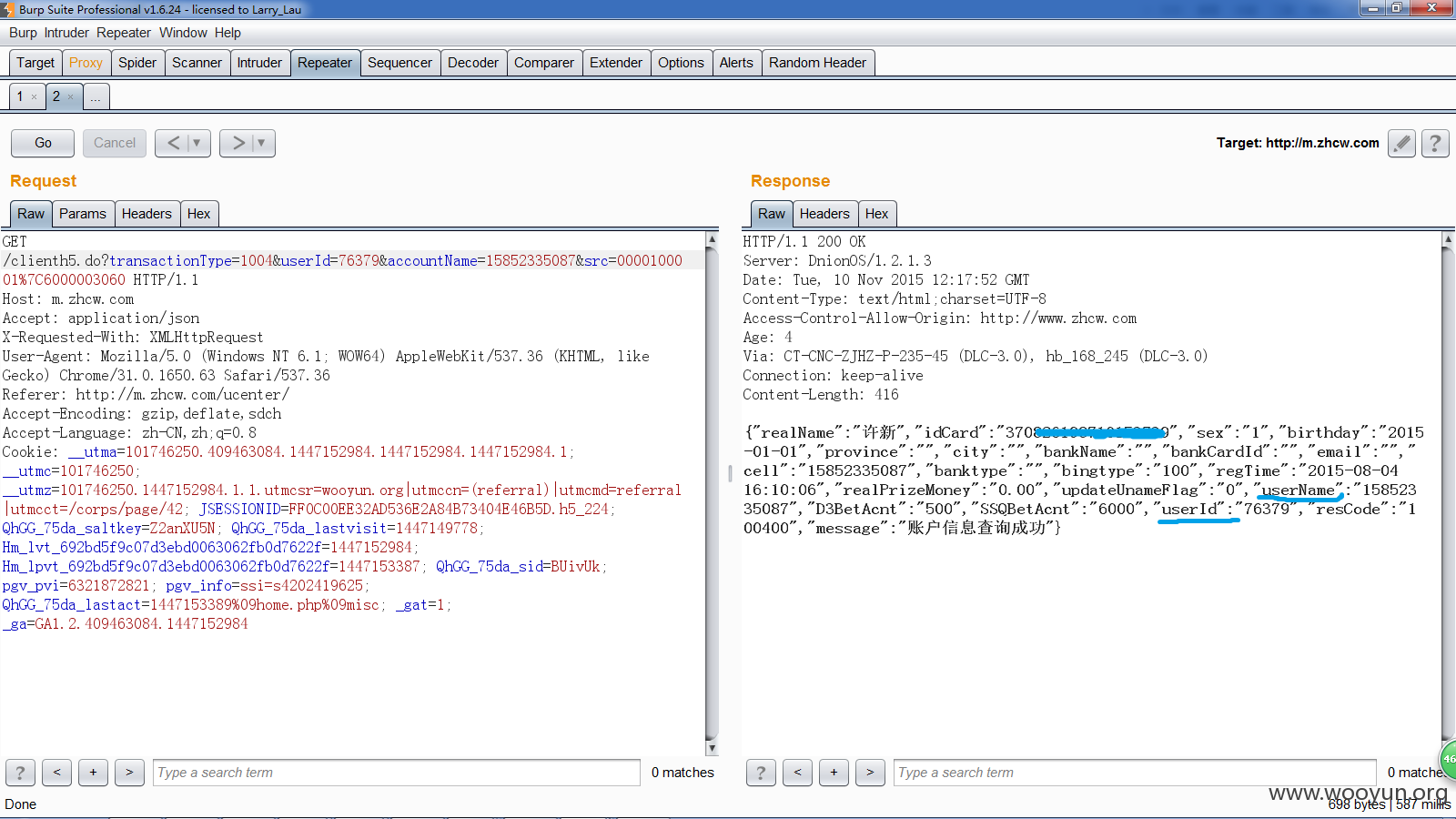Switch to the Spider tab
Image resolution: width=1456 pixels, height=819 pixels.
(x=137, y=63)
